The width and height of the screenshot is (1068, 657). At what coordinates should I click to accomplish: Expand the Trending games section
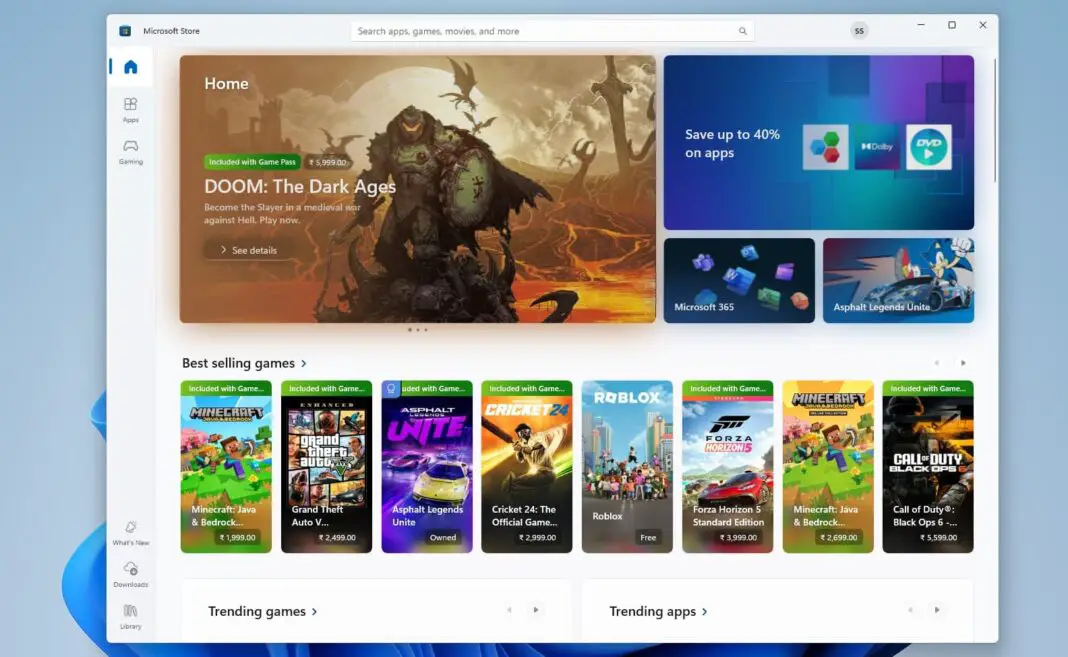click(262, 611)
